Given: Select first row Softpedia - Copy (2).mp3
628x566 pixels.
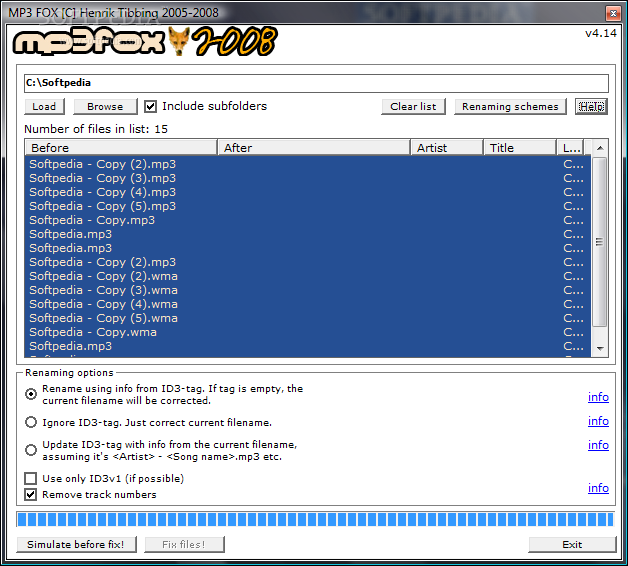Looking at the screenshot, I should (x=307, y=164).
